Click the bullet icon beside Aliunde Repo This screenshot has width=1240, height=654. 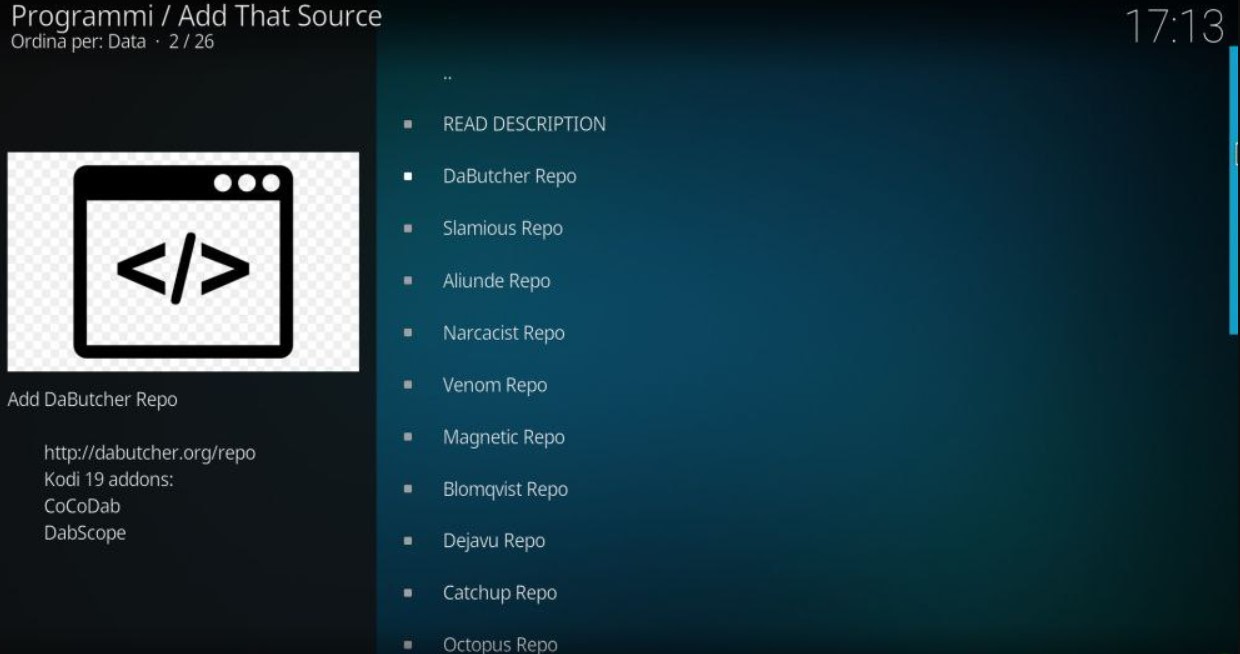click(408, 281)
